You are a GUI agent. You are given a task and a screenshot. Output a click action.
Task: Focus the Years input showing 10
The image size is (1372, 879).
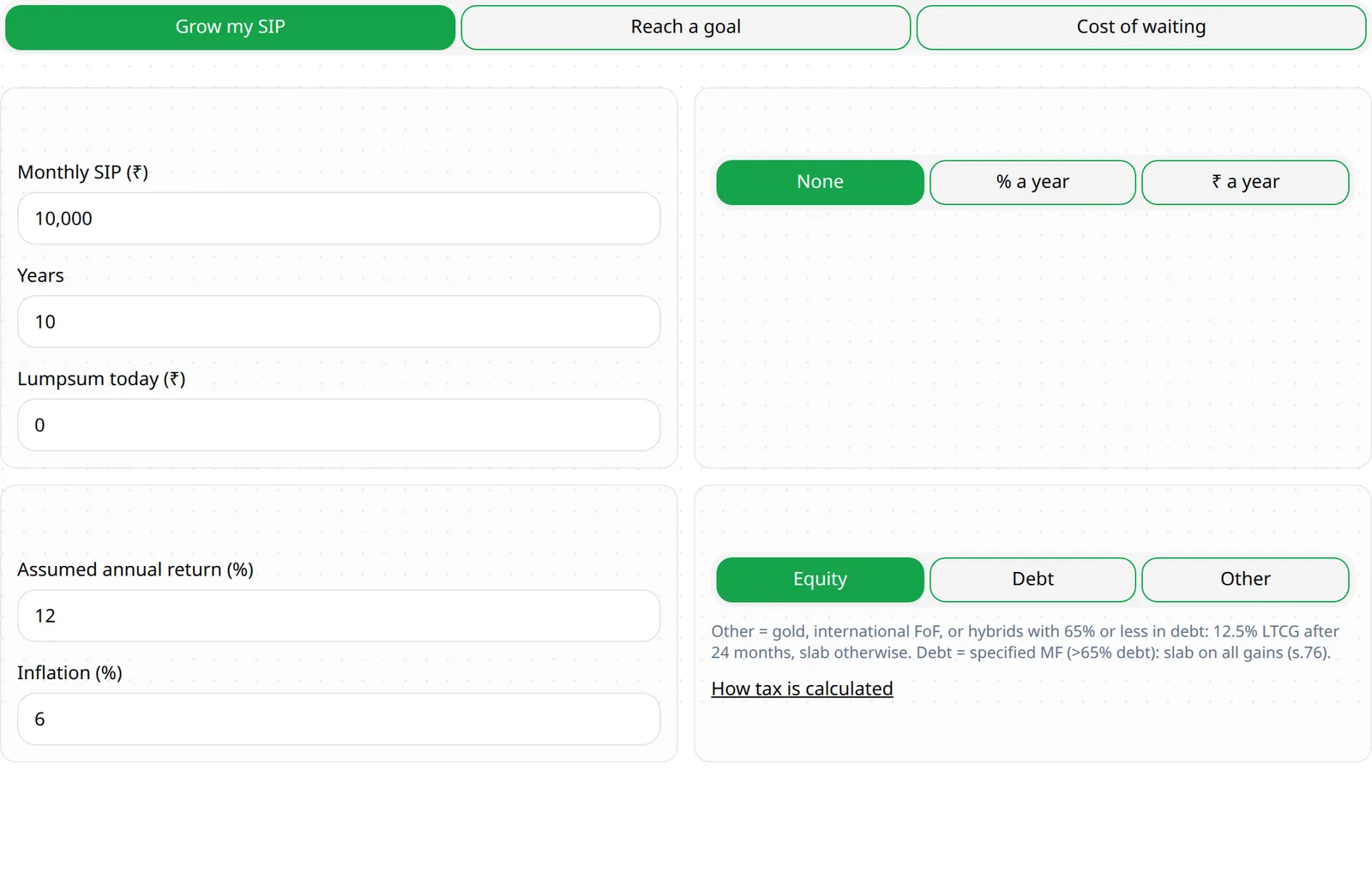(339, 322)
